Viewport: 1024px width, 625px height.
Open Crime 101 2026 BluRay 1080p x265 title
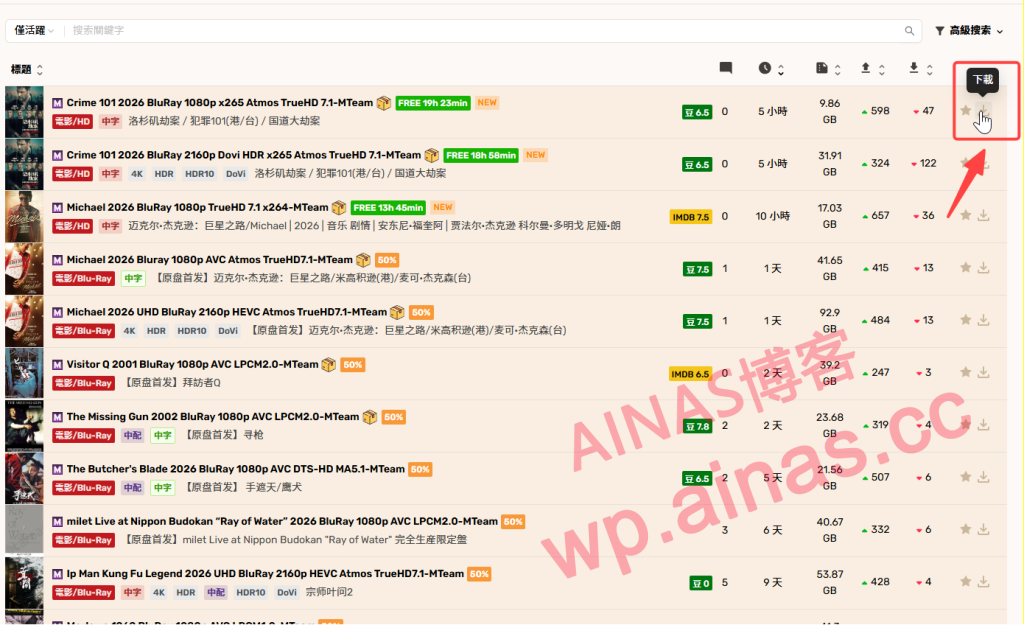point(219,103)
